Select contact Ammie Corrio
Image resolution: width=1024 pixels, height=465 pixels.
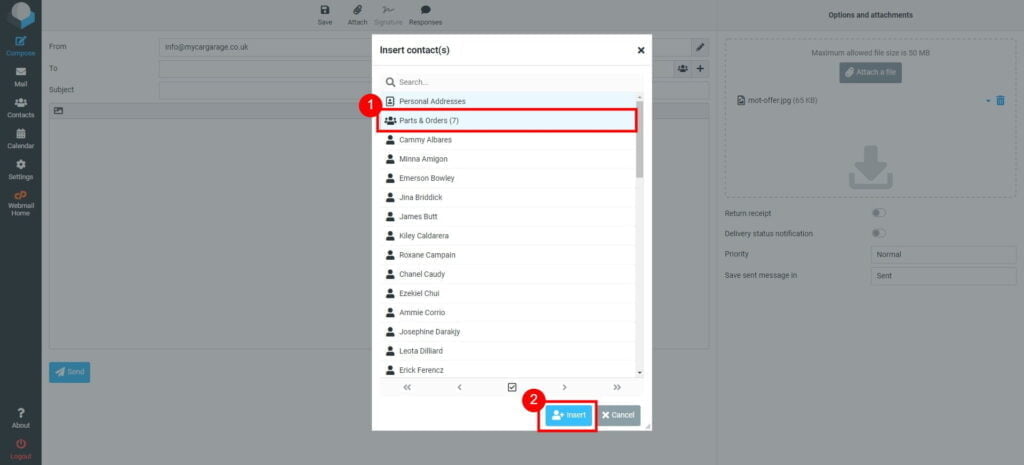point(507,312)
